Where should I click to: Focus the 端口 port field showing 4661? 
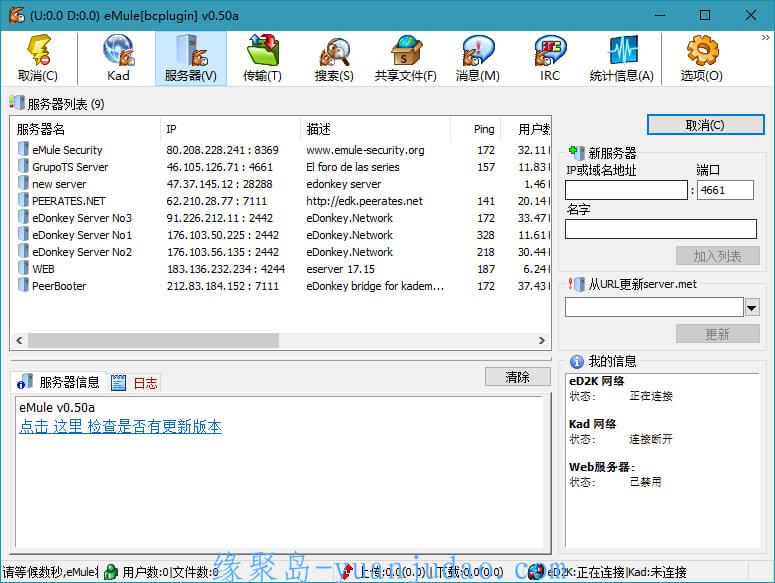[725, 190]
